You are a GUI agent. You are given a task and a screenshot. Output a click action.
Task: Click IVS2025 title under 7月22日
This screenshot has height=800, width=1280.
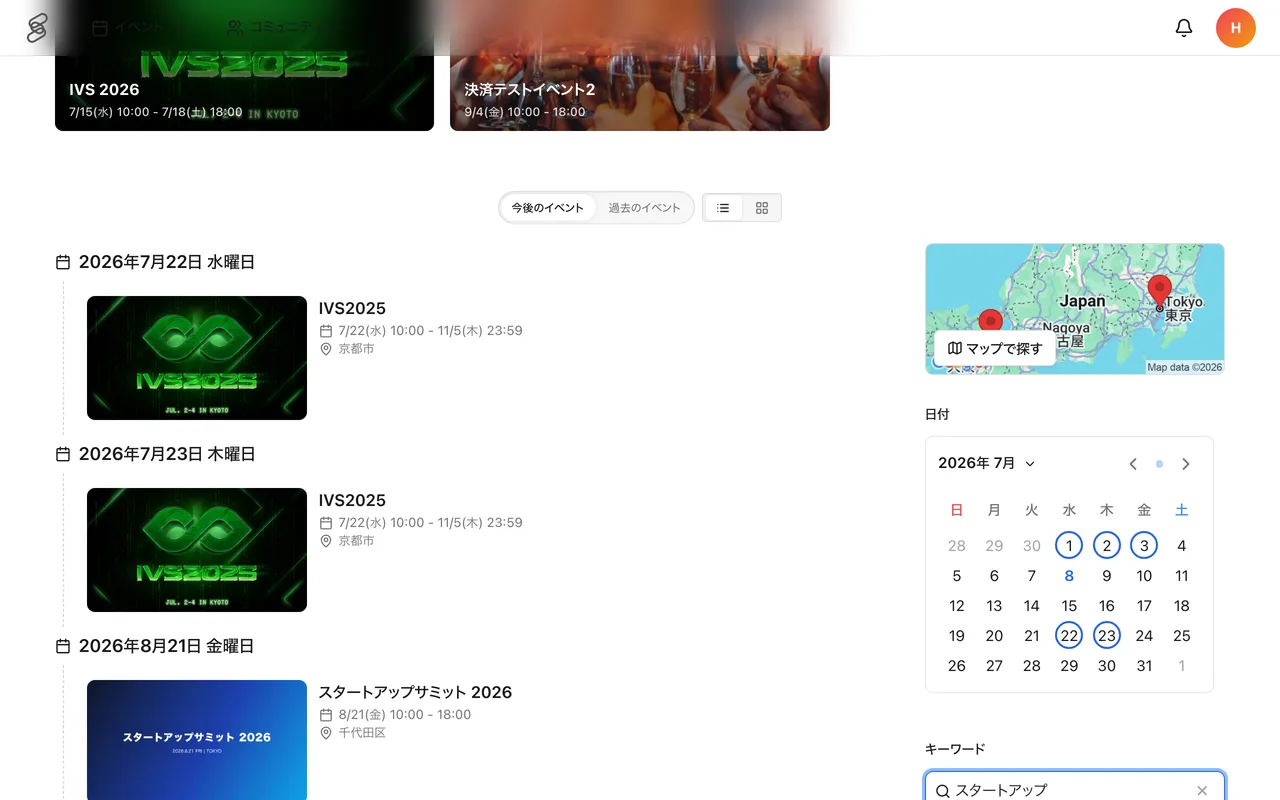click(352, 309)
